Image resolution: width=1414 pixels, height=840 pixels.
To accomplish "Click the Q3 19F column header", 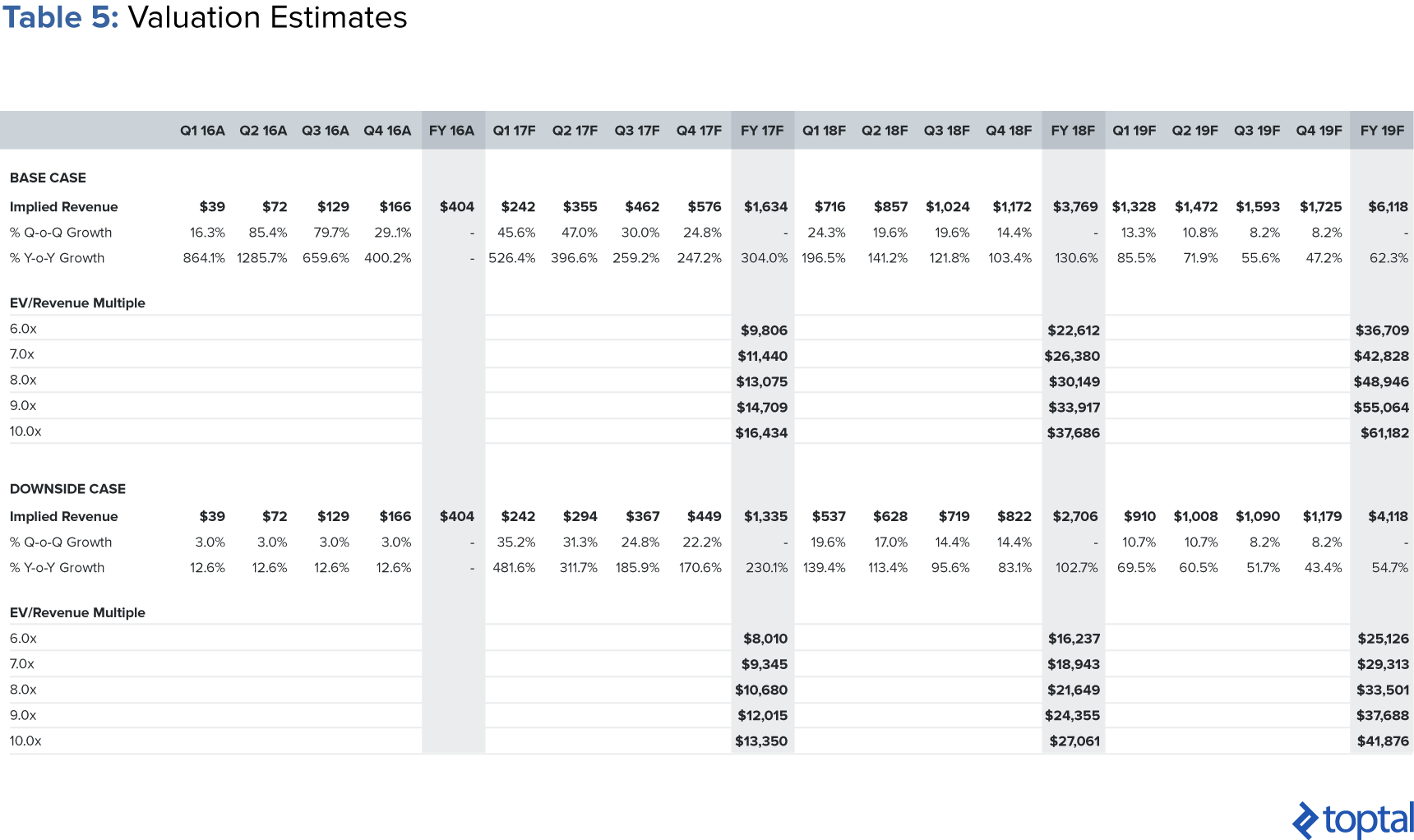I will 1257,131.
